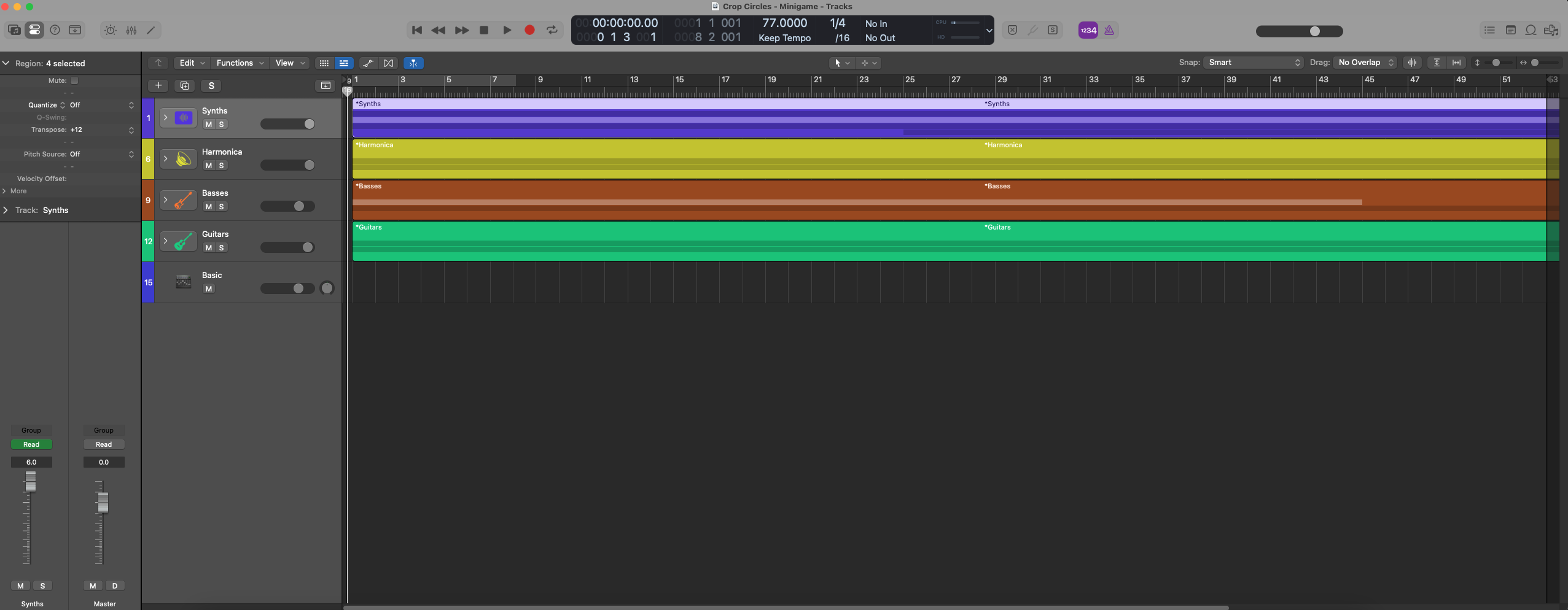The width and height of the screenshot is (1568, 610).
Task: Click the red Record button
Action: tap(529, 30)
